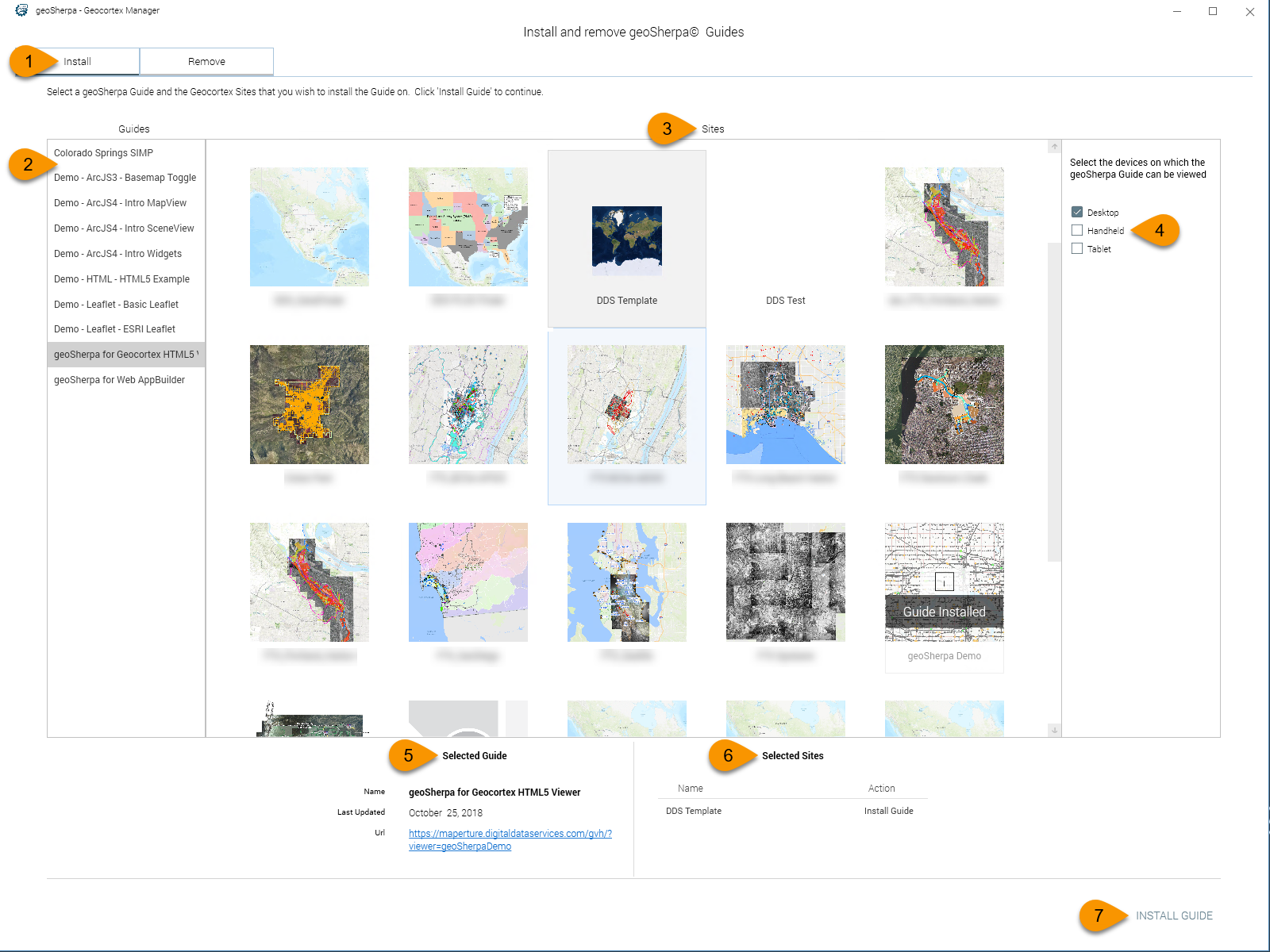This screenshot has width=1270, height=952.
Task: Select Demo - Leaflet - ESRI Leaflet guide
Action: pyautogui.click(x=126, y=329)
